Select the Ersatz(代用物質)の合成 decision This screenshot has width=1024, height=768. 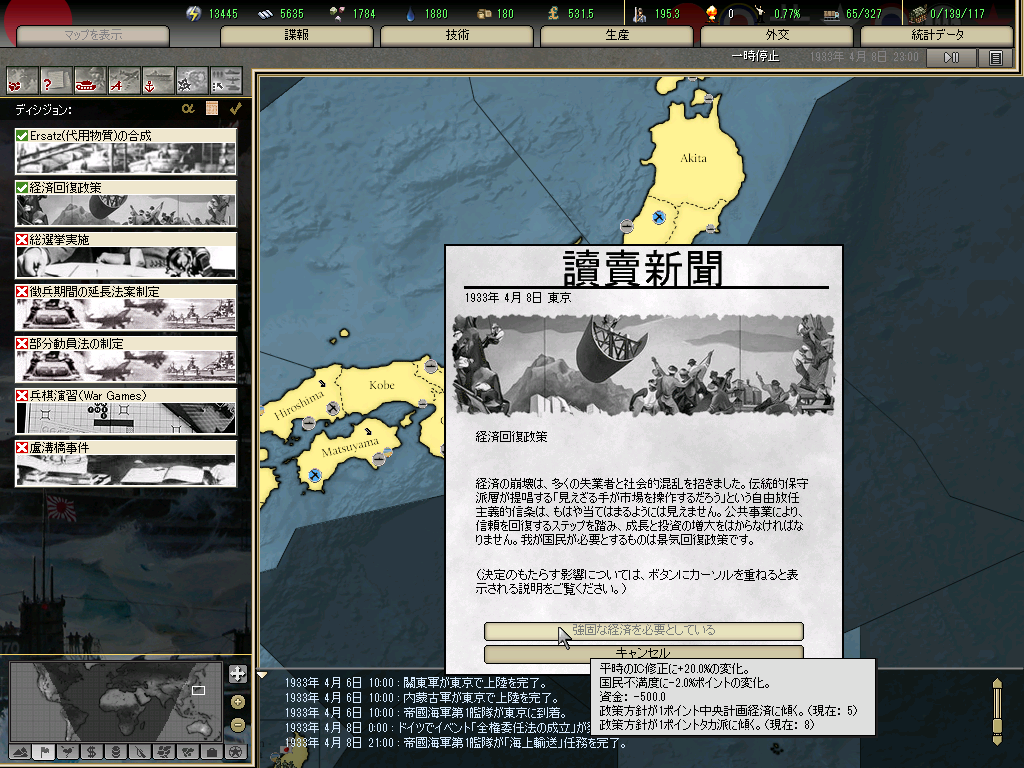coord(125,151)
